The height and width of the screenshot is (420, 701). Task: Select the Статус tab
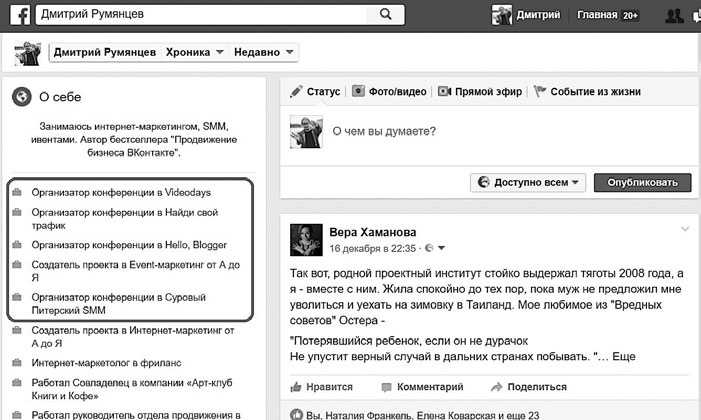click(x=316, y=91)
